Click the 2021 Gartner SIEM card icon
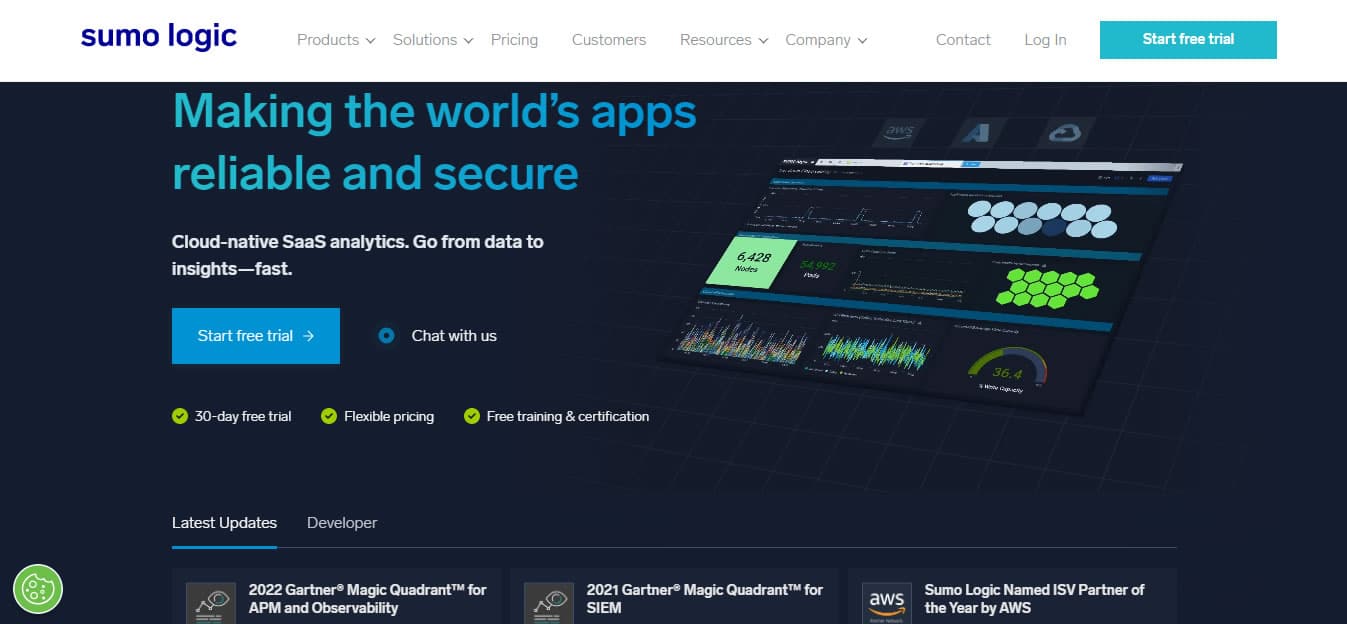Screen dimensions: 1347x624 [x=549, y=602]
